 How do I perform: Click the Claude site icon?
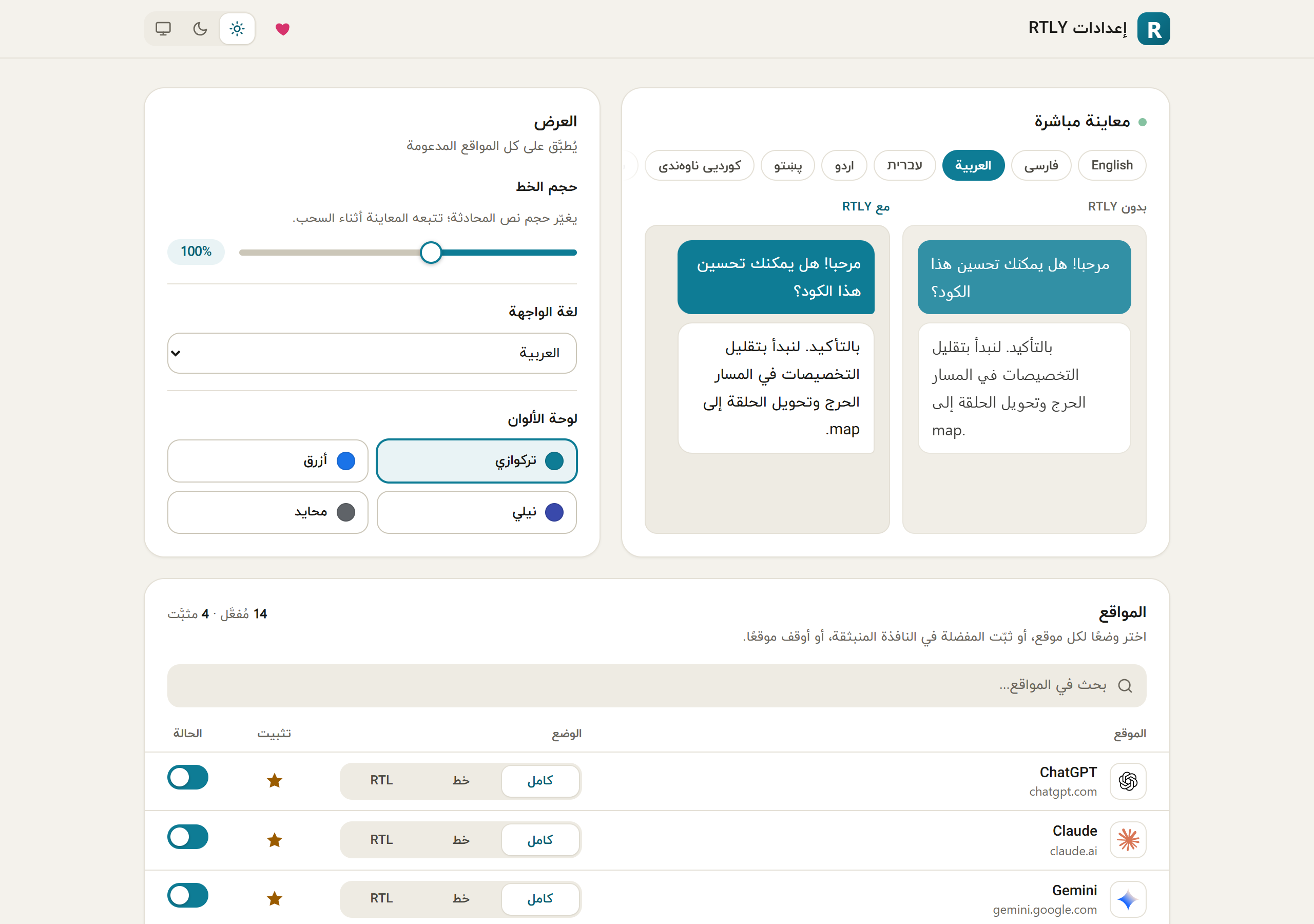[1128, 840]
